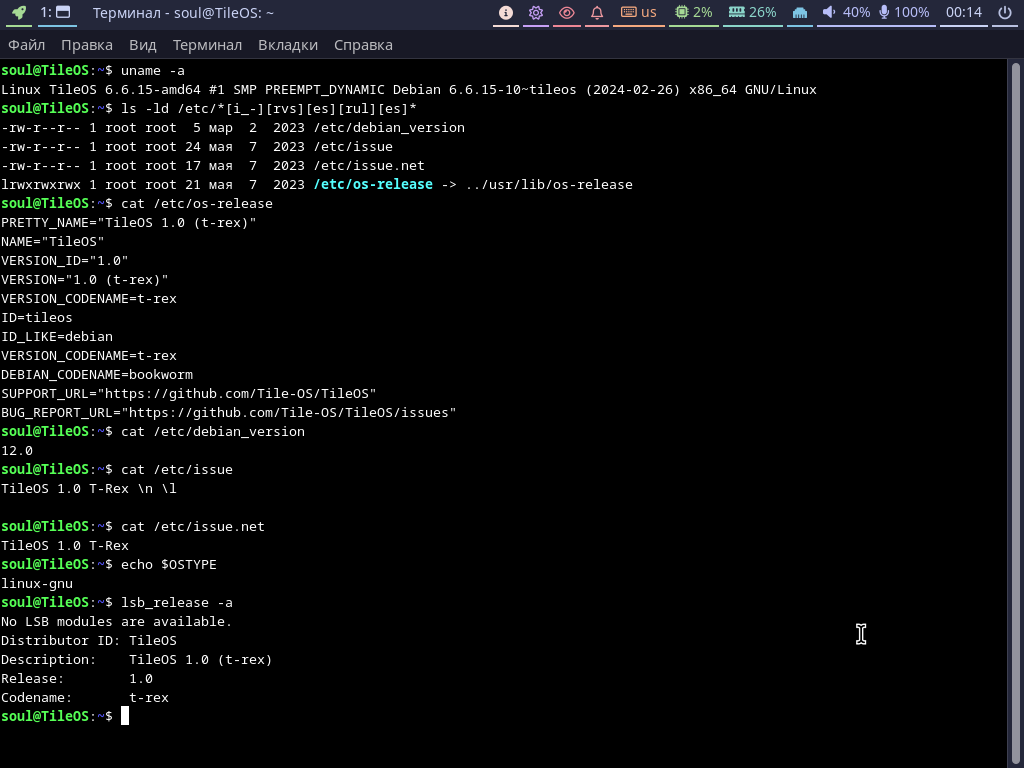The width and height of the screenshot is (1024, 768).
Task: Open the rocket application launcher
Action: [18, 12]
